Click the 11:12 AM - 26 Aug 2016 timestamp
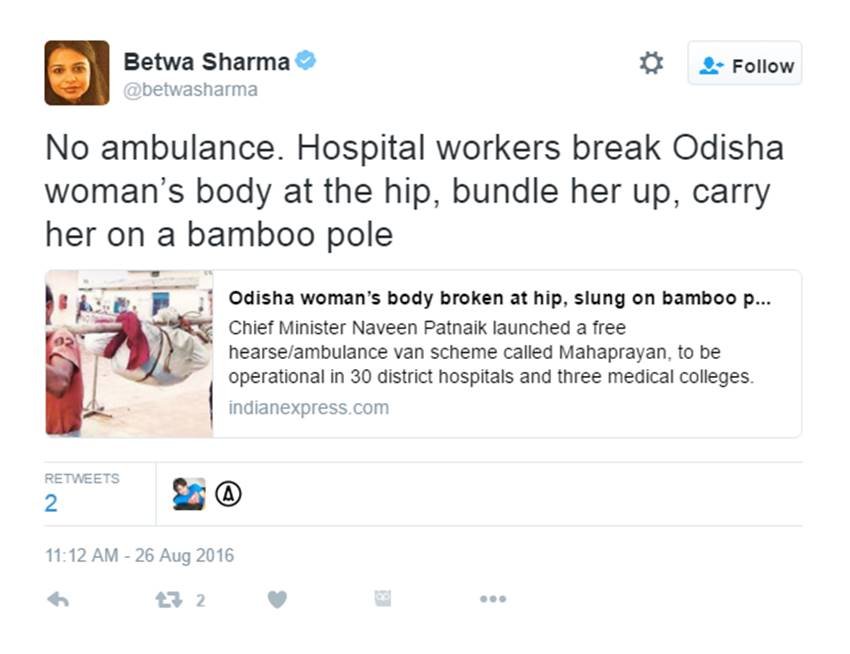Image resolution: width=850 pixels, height=654 pixels. pos(139,555)
